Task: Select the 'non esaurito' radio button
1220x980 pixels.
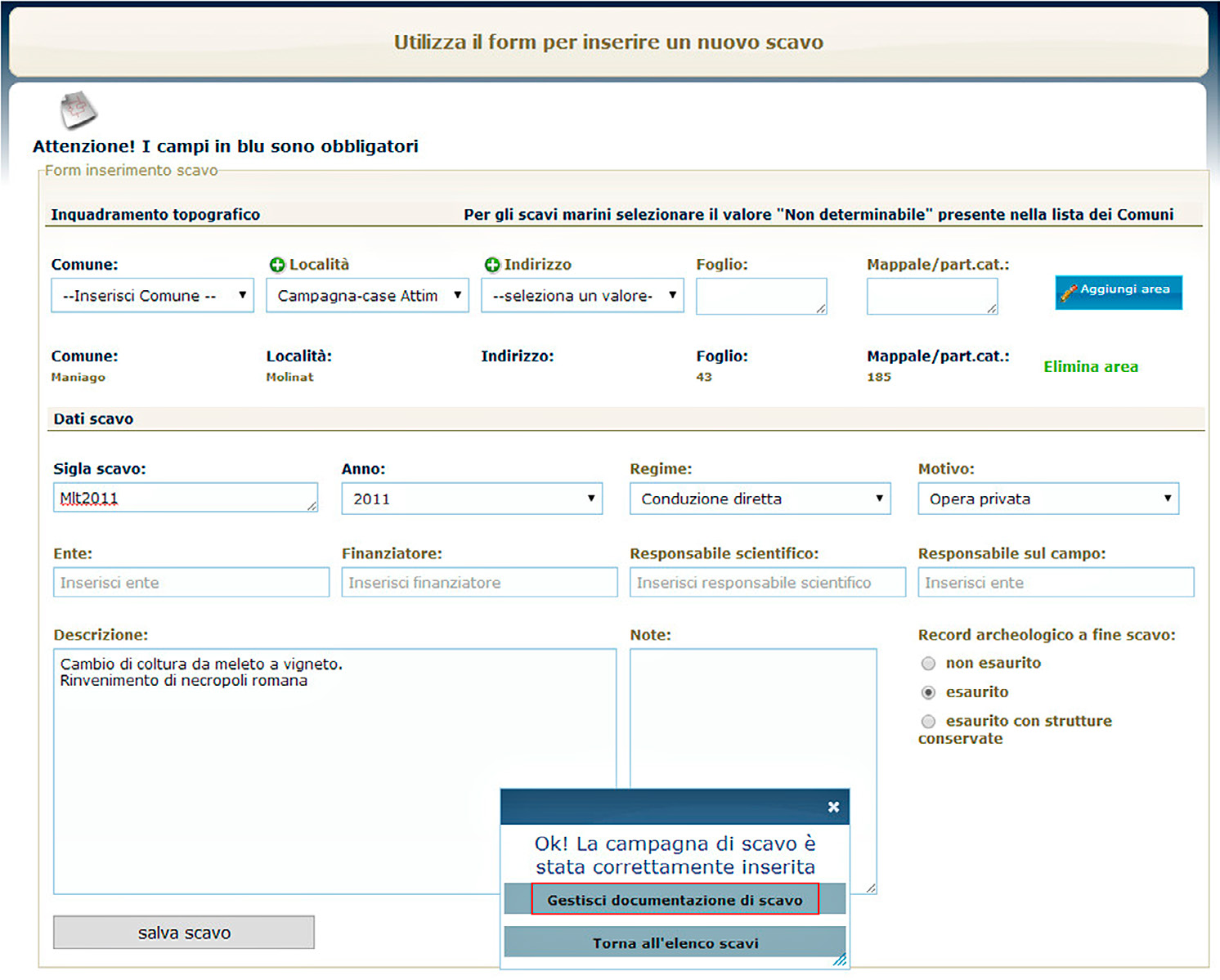Action: point(928,664)
